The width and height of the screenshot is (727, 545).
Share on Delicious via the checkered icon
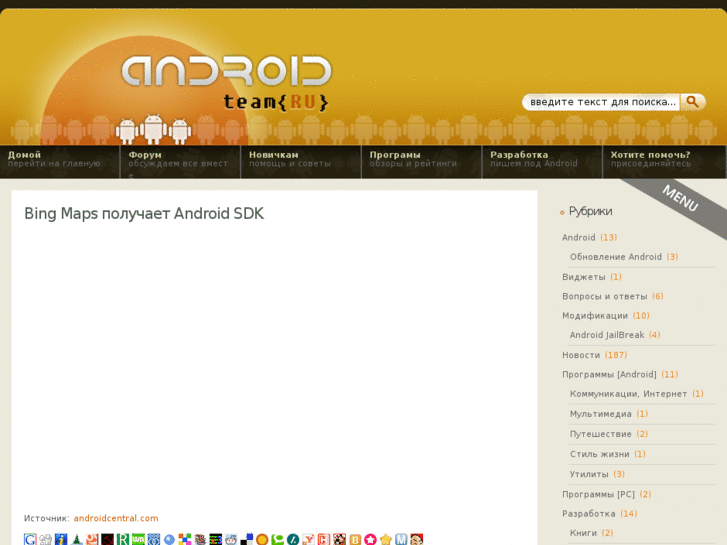(247, 539)
